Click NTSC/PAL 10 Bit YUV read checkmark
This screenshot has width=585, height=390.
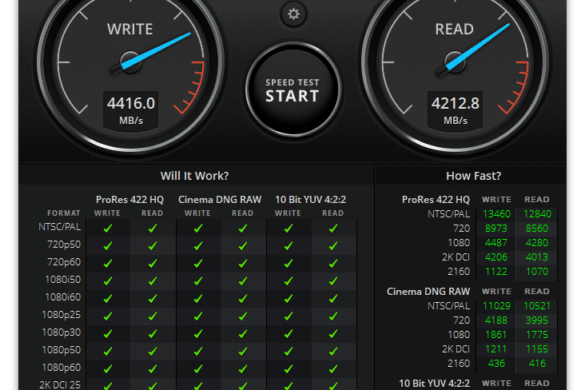coord(333,228)
